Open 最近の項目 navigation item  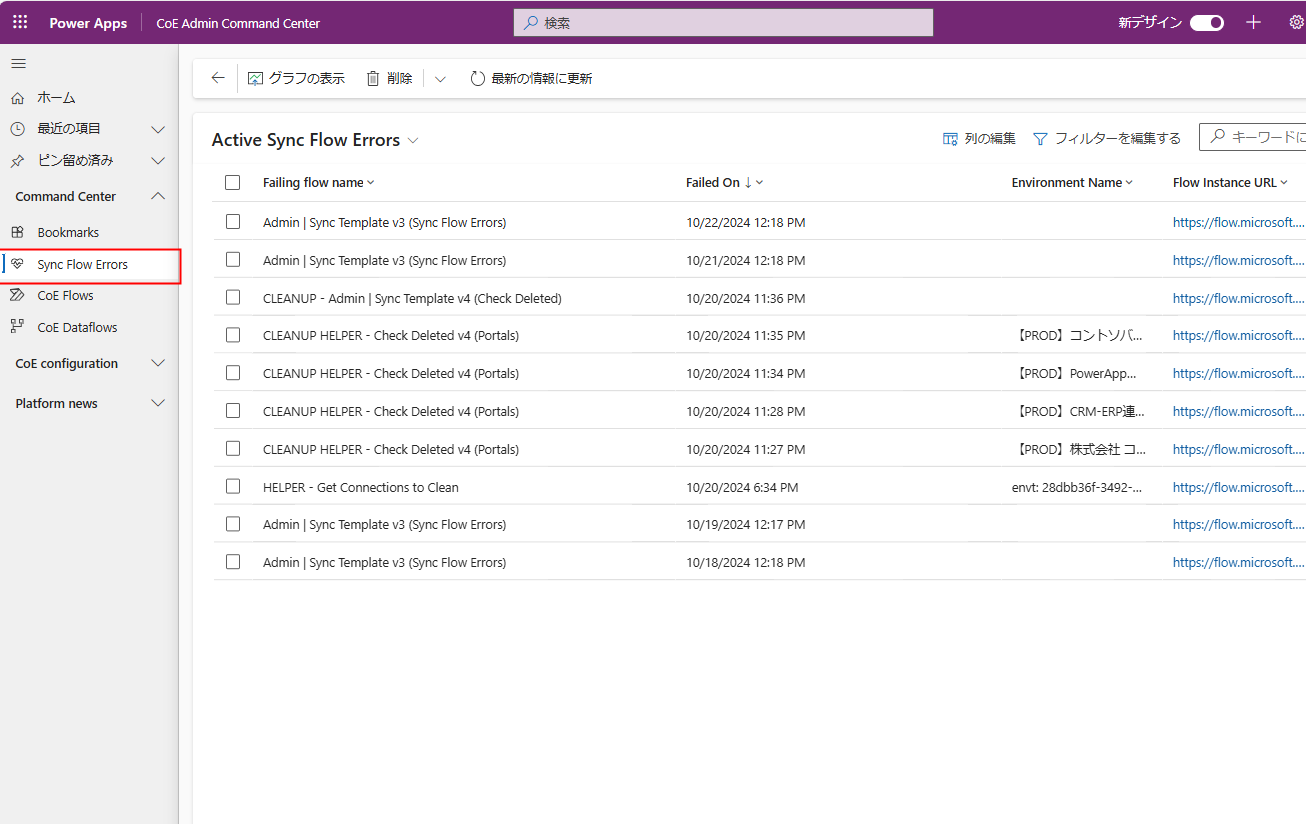pos(69,129)
